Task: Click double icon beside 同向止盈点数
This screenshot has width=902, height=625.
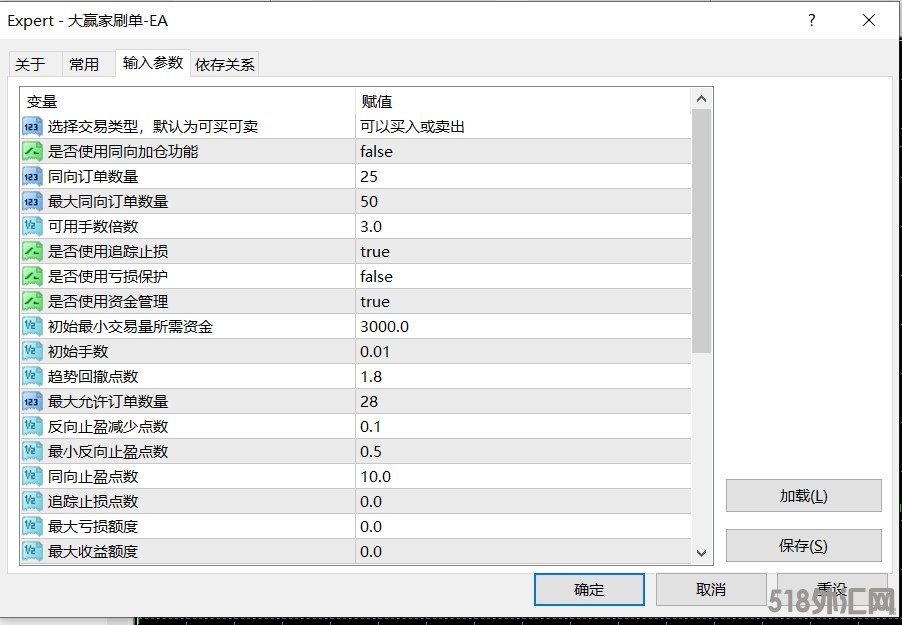Action: pyautogui.click(x=32, y=477)
